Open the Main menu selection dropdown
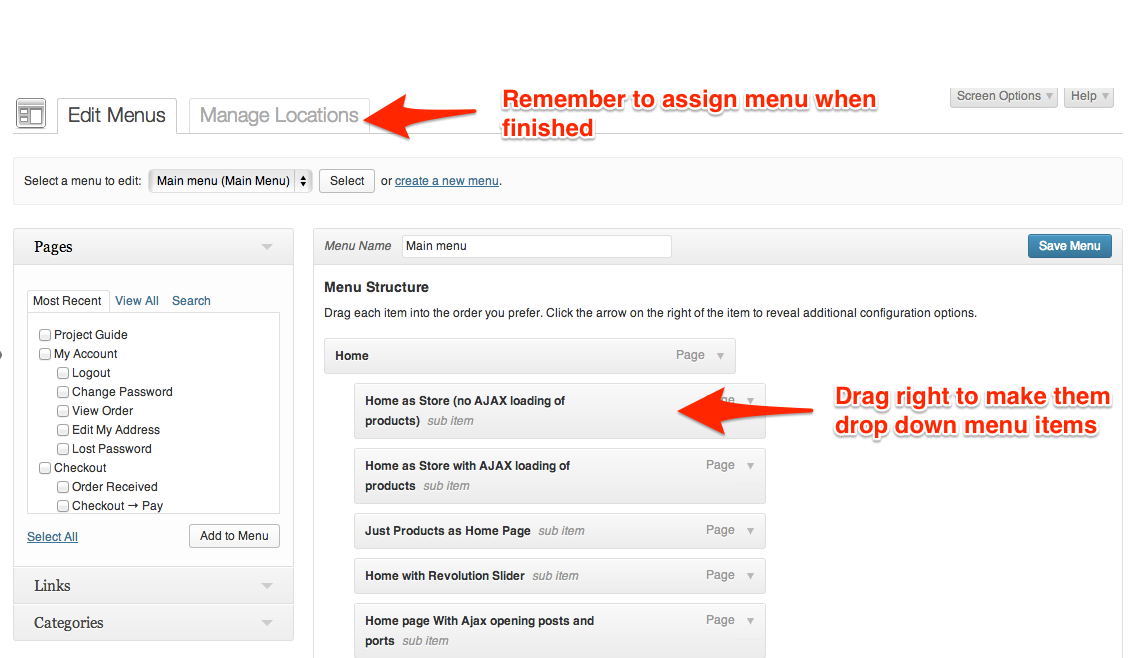1136x658 pixels. (230, 181)
